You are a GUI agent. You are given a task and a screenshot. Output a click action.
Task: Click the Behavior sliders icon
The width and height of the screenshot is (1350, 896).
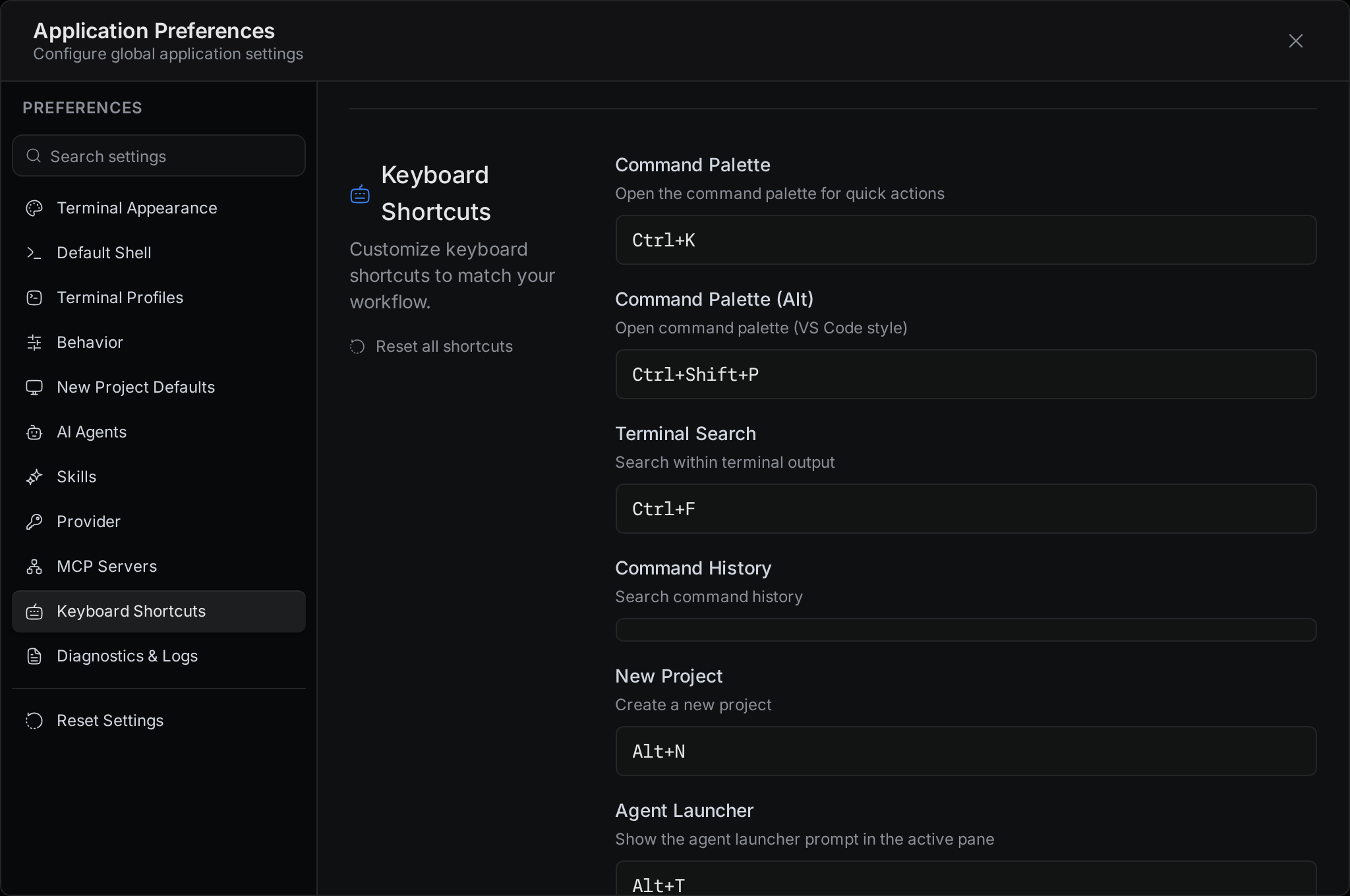[x=34, y=343]
